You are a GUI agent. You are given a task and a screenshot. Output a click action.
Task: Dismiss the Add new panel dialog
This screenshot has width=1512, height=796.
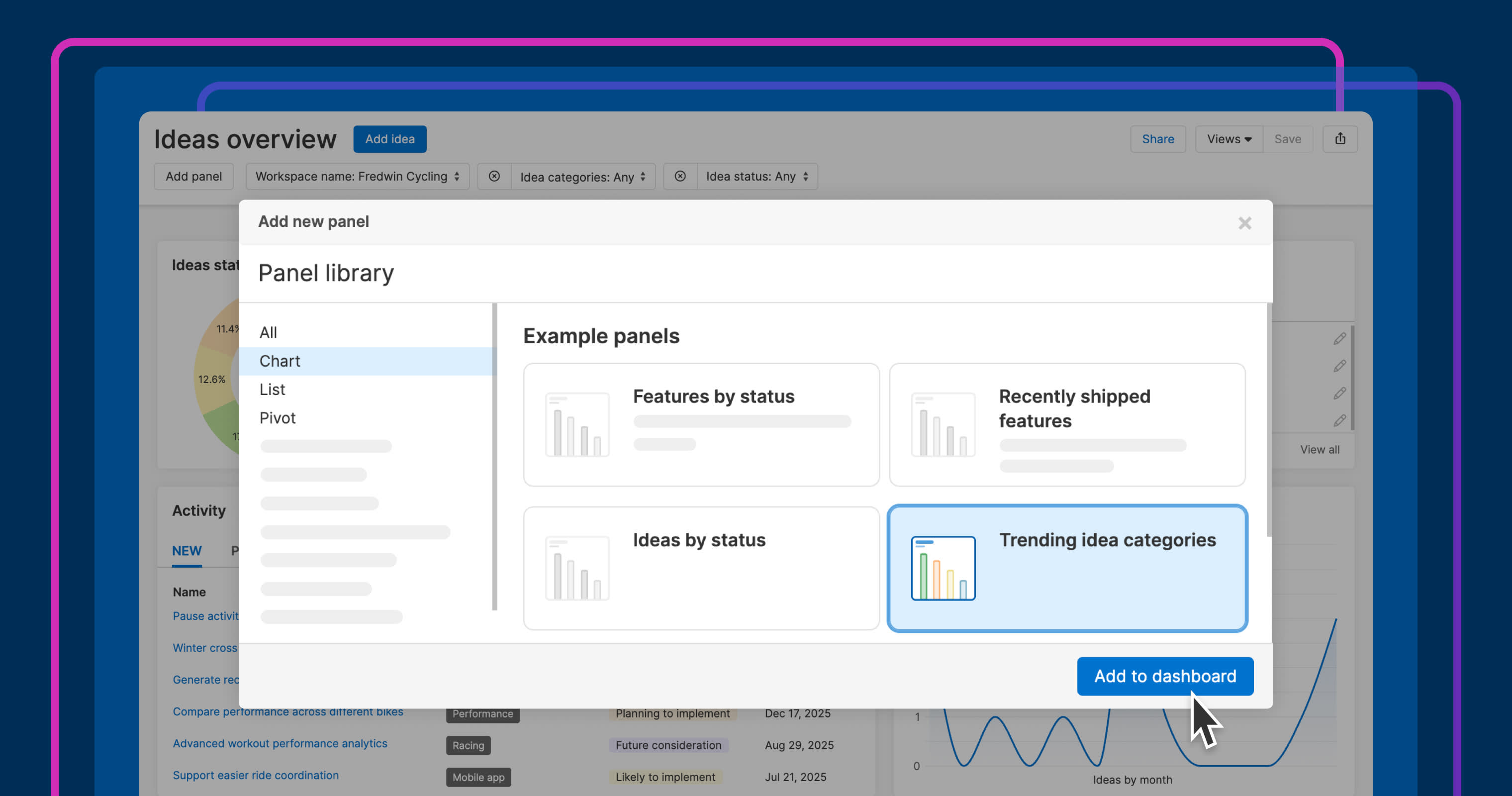(x=1245, y=223)
